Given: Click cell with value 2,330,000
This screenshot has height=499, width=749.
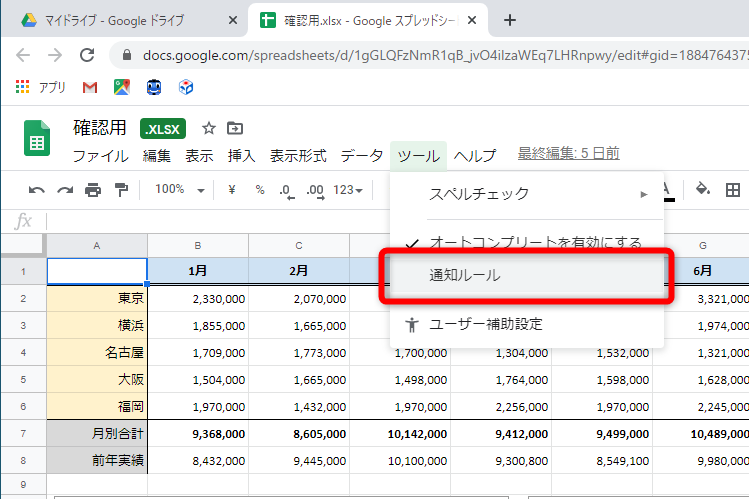Looking at the screenshot, I should (x=198, y=298).
